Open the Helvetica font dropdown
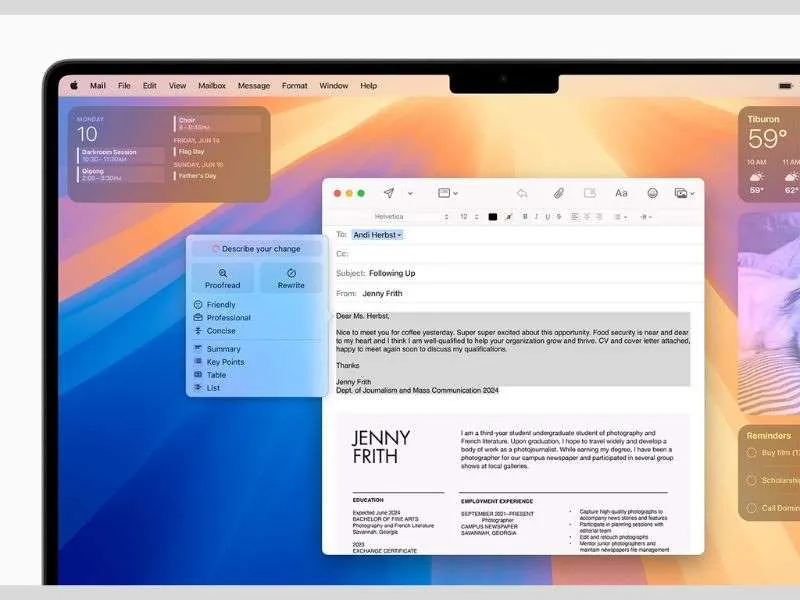This screenshot has width=800, height=600. coord(411,217)
